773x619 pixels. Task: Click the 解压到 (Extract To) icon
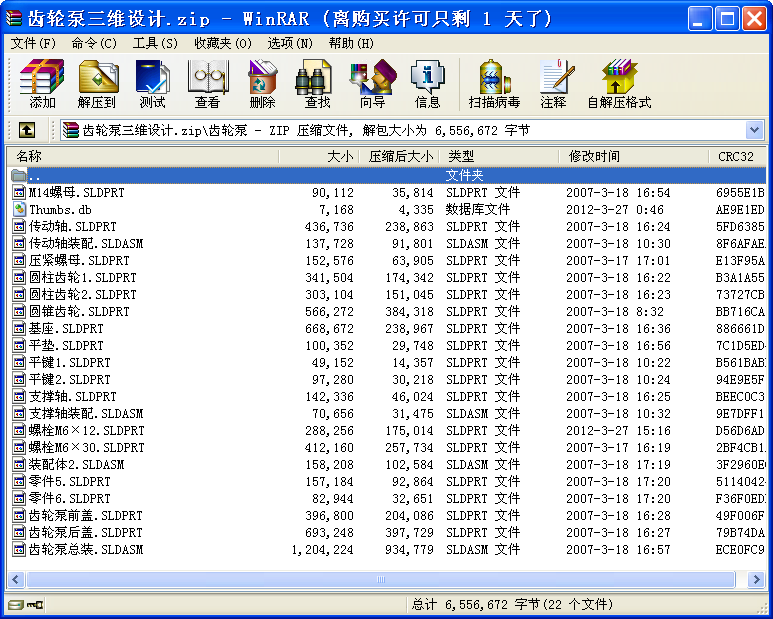pos(97,84)
